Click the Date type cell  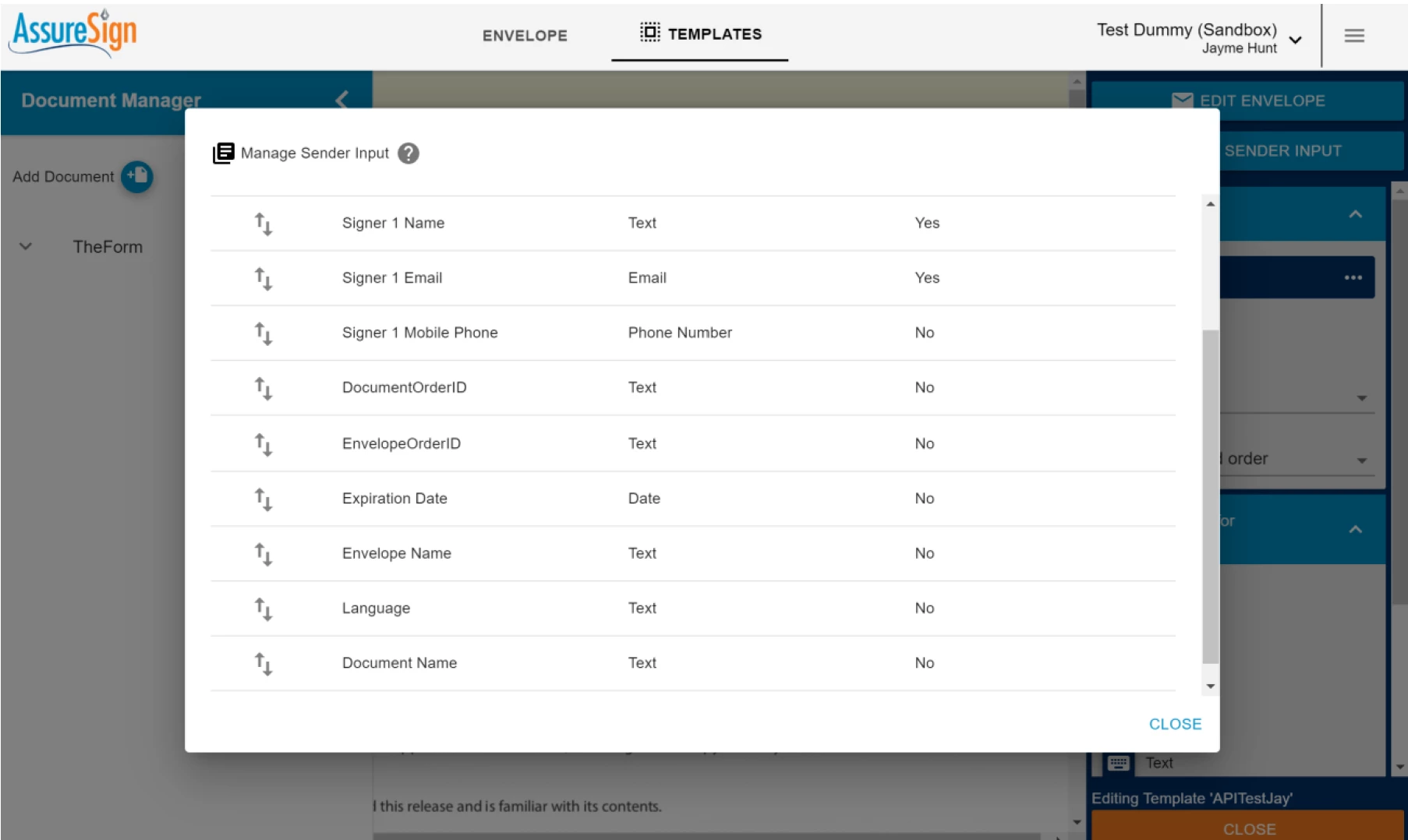point(644,499)
